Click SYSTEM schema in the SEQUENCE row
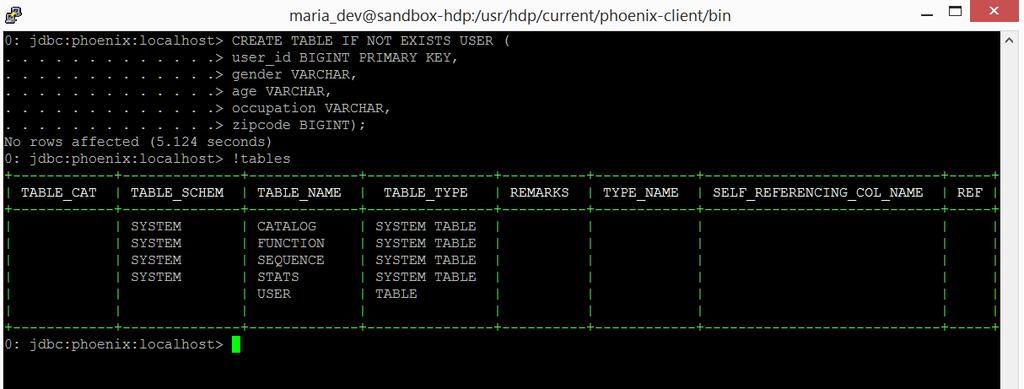Screen dimensions: 1024x389 coord(156,260)
